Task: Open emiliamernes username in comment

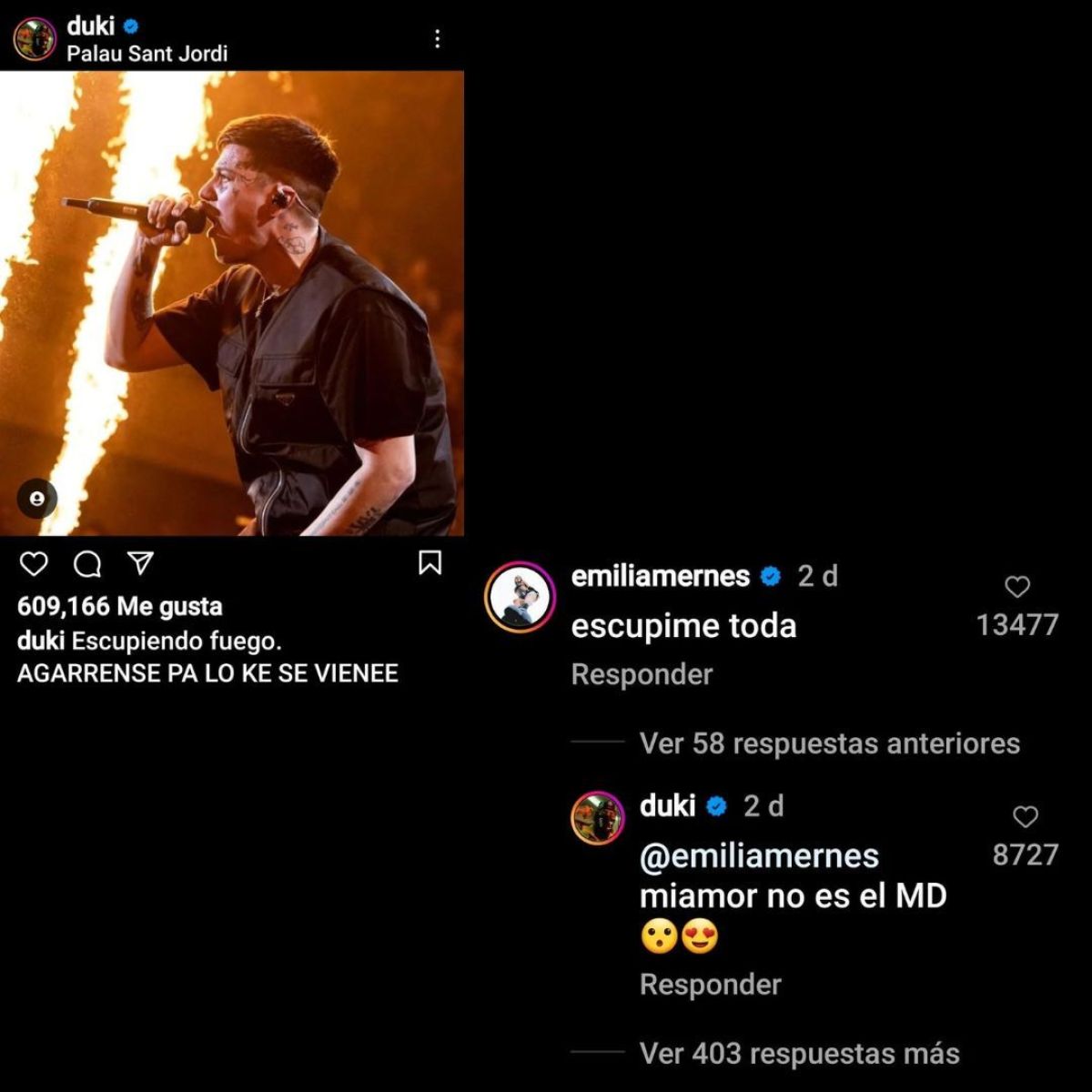Action: point(660,576)
